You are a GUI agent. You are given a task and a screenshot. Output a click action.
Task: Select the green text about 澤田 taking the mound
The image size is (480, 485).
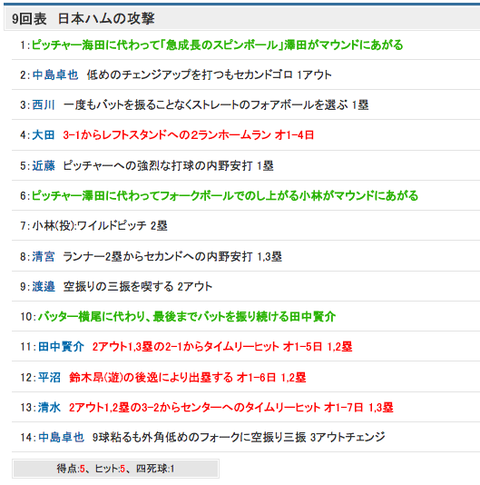point(217,45)
